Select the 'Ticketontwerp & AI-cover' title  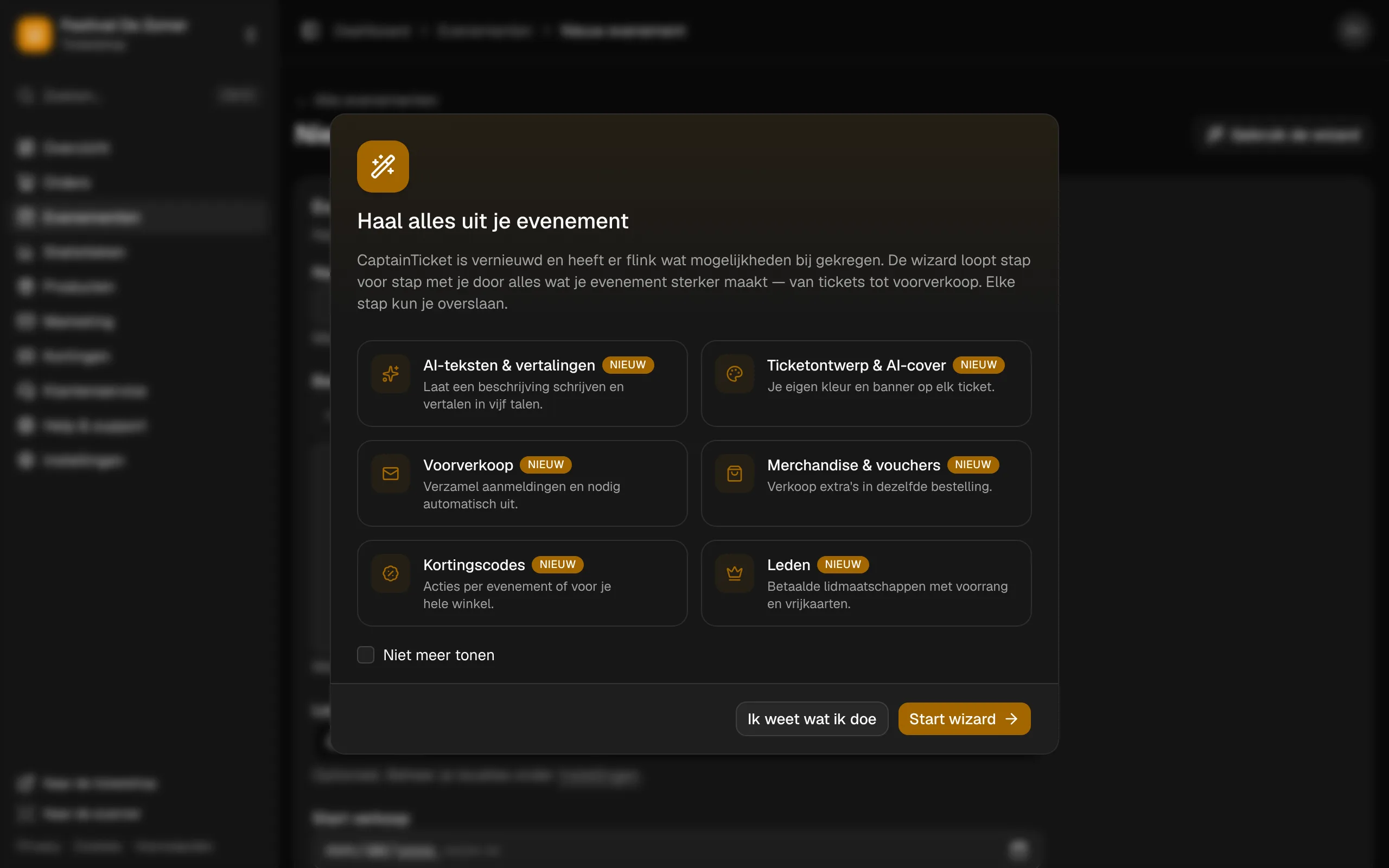856,365
